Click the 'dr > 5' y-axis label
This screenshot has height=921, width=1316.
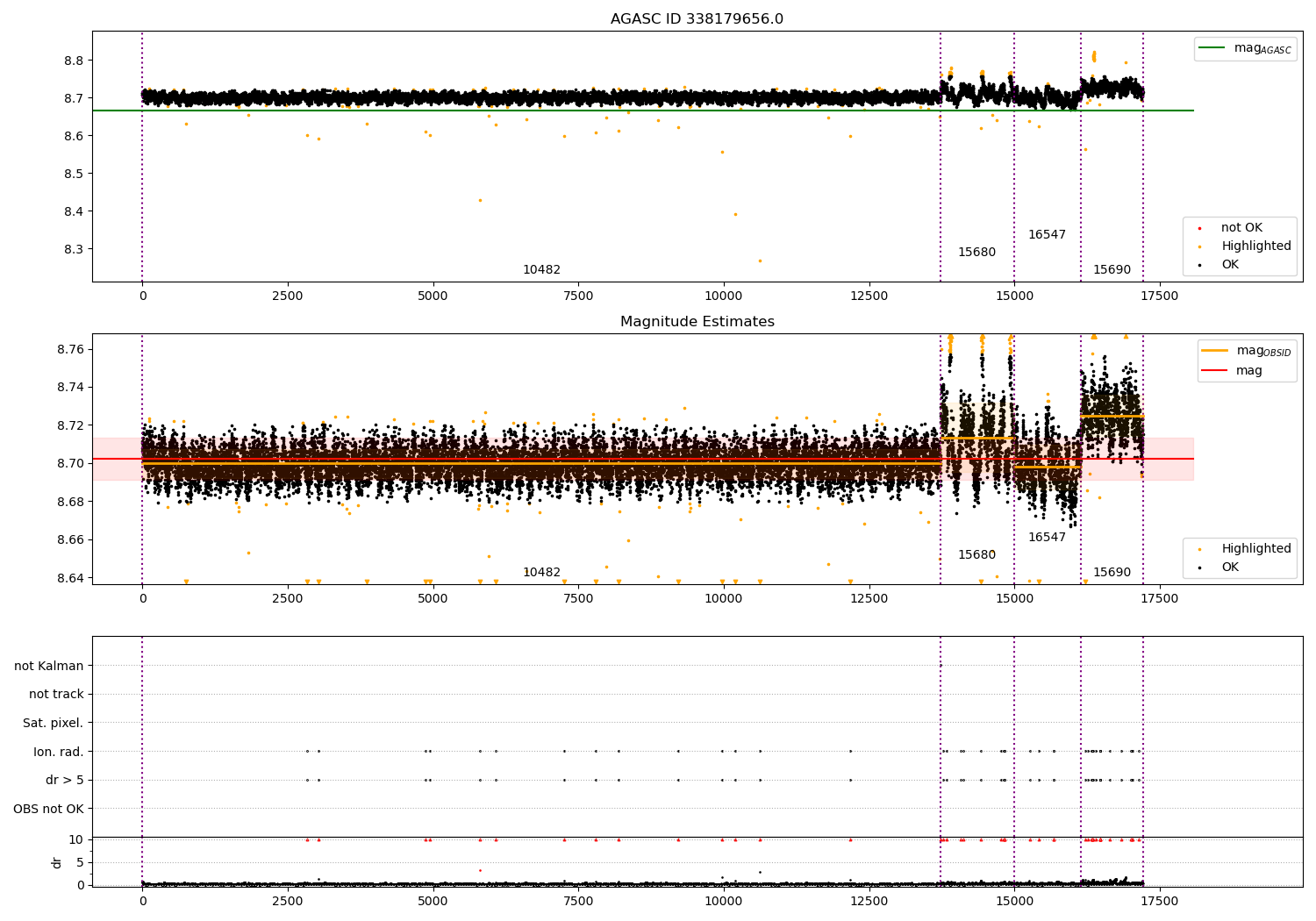pyautogui.click(x=65, y=781)
